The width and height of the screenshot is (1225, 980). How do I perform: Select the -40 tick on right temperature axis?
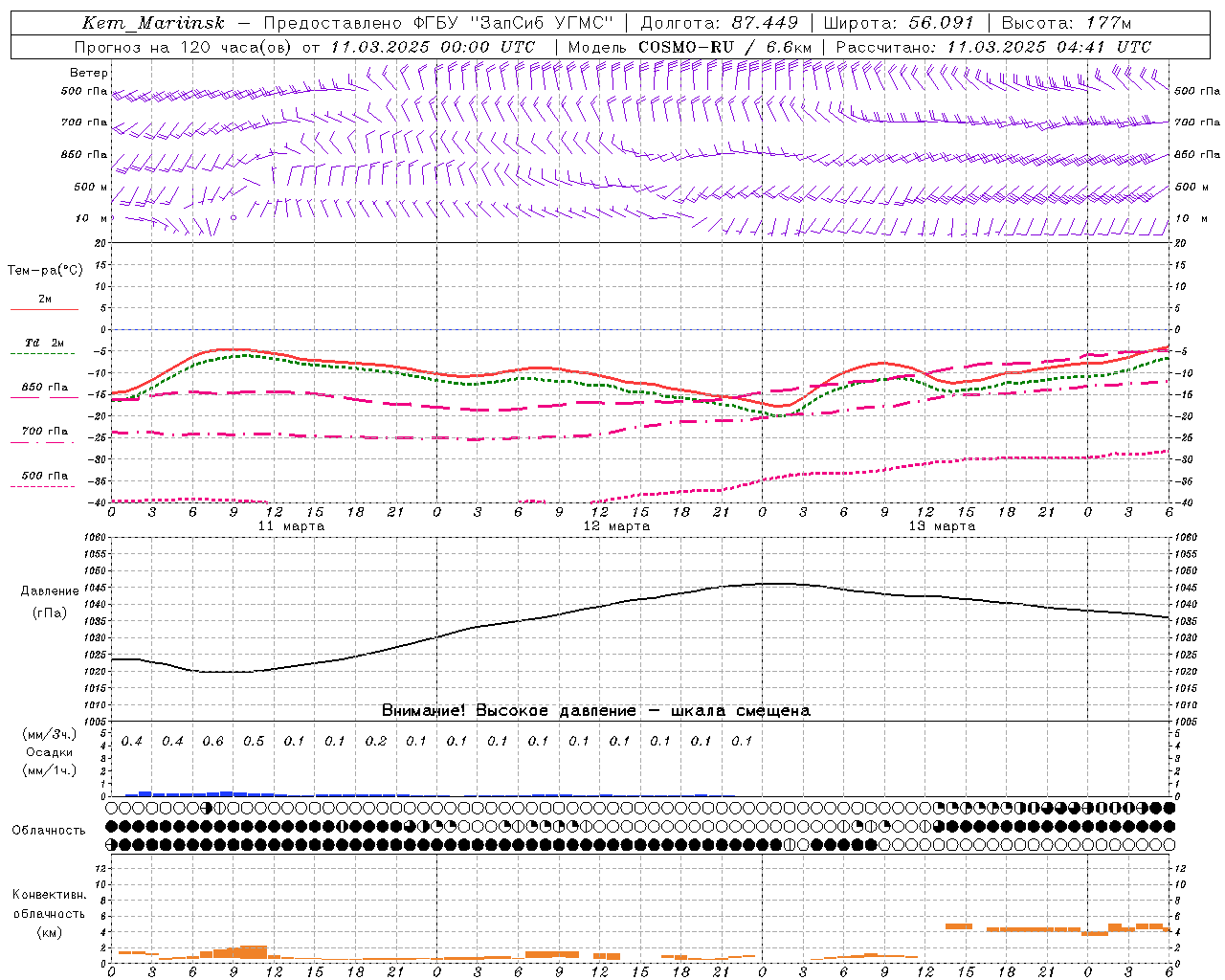(x=1183, y=503)
